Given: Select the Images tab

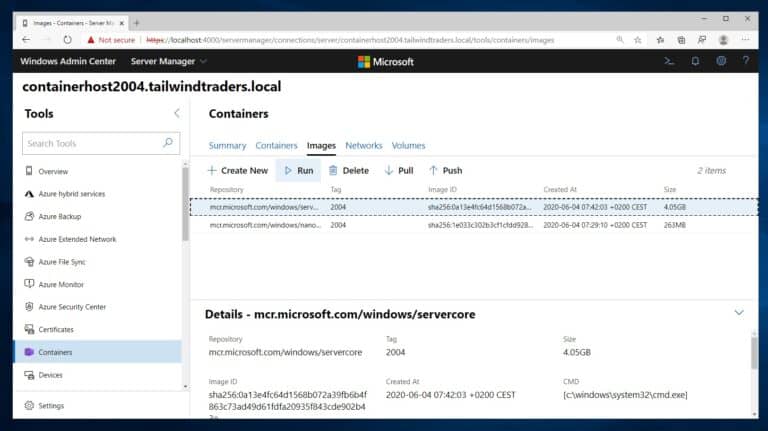Looking at the screenshot, I should coord(321,145).
